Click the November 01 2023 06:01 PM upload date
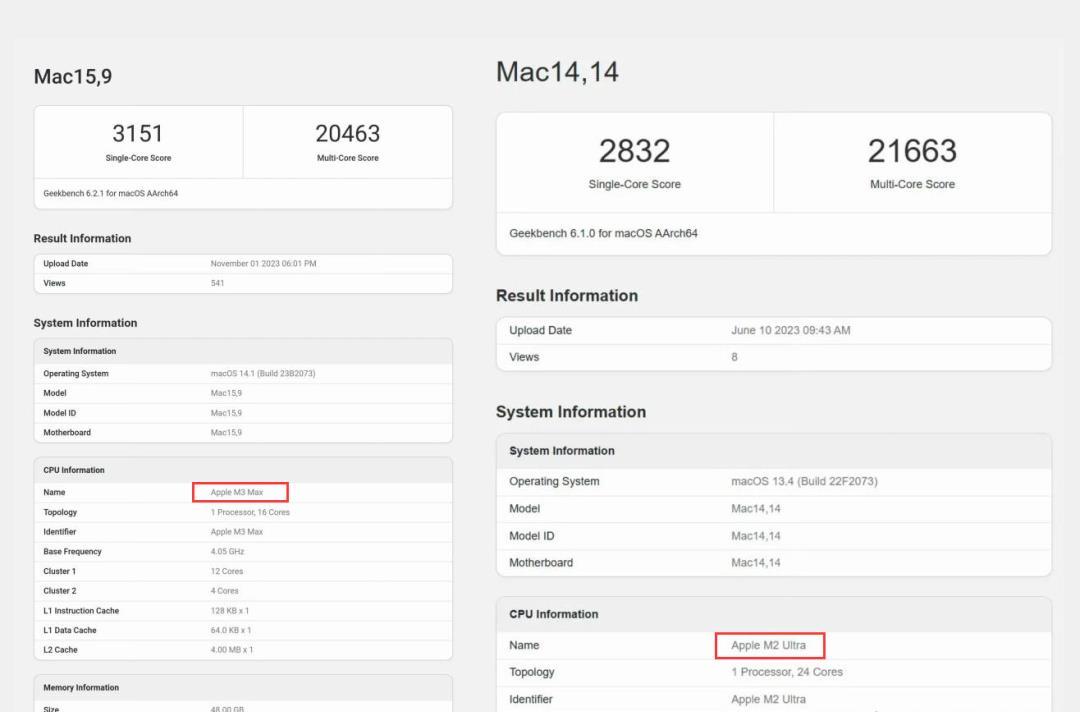The height and width of the screenshot is (712, 1080). (263, 264)
